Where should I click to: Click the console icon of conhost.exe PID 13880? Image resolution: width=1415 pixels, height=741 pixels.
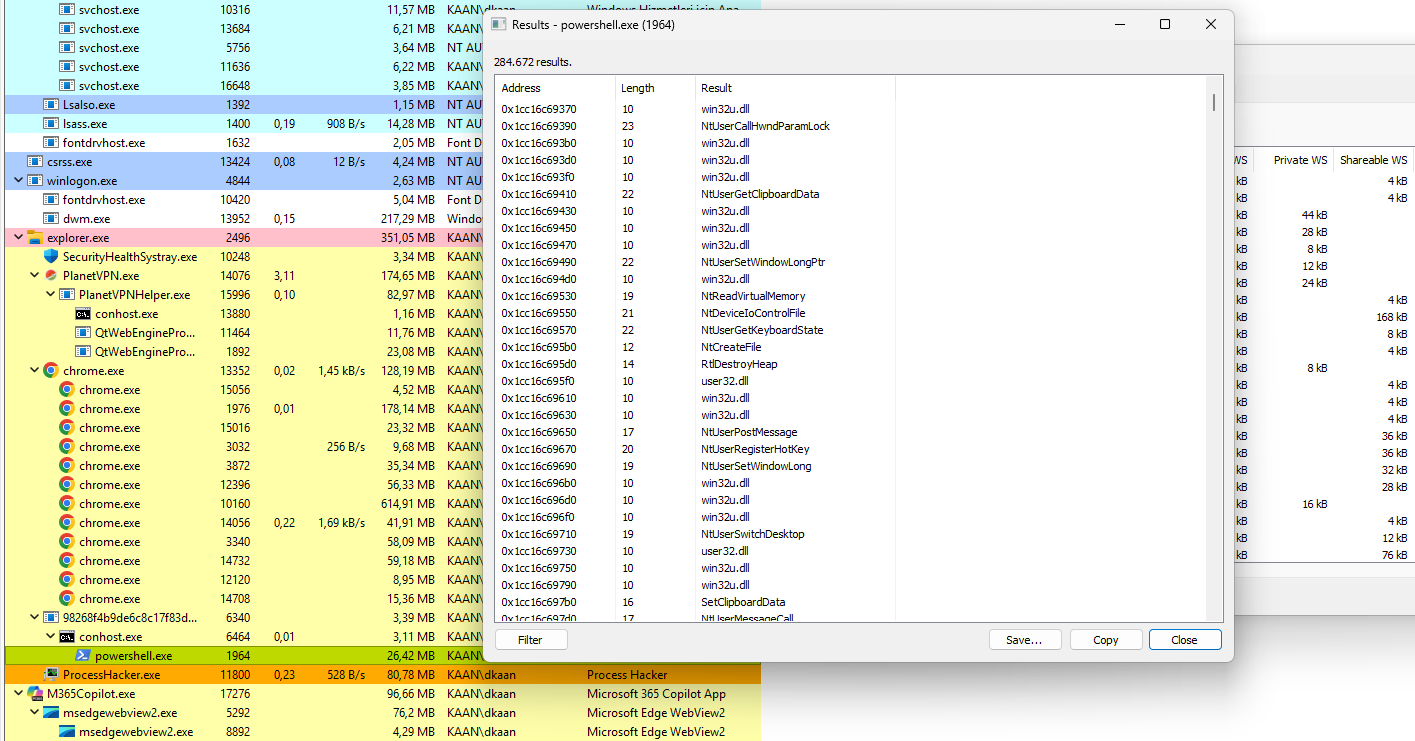coord(83,314)
